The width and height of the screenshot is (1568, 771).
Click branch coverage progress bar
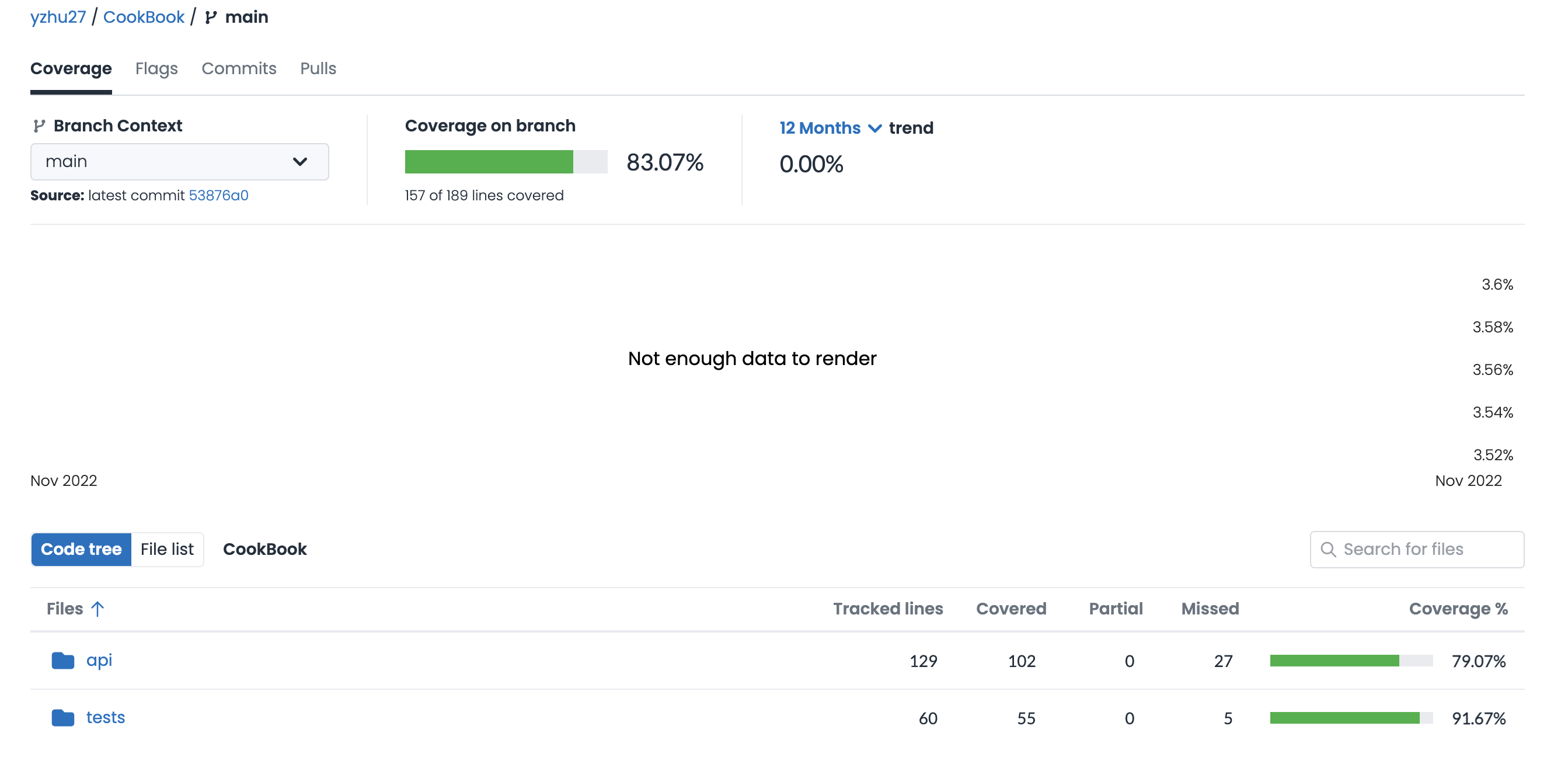pyautogui.click(x=506, y=161)
